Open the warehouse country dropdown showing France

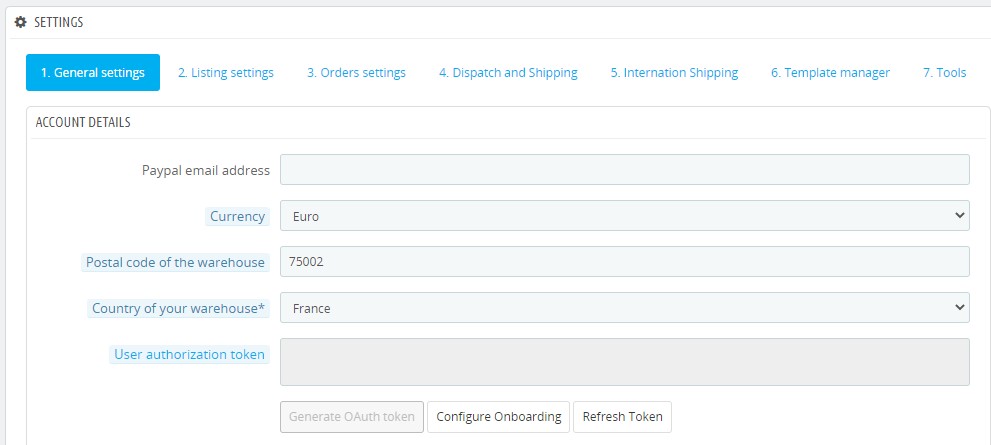point(624,308)
